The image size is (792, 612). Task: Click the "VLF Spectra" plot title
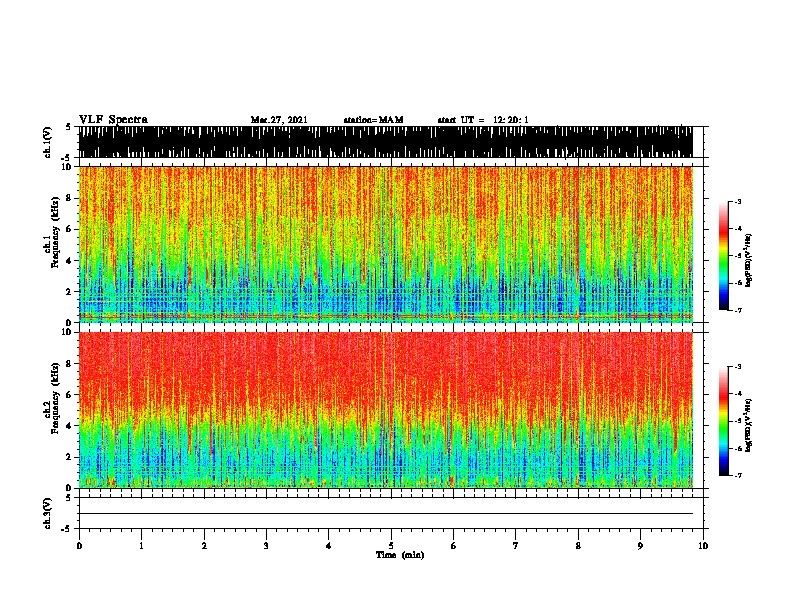[113, 120]
